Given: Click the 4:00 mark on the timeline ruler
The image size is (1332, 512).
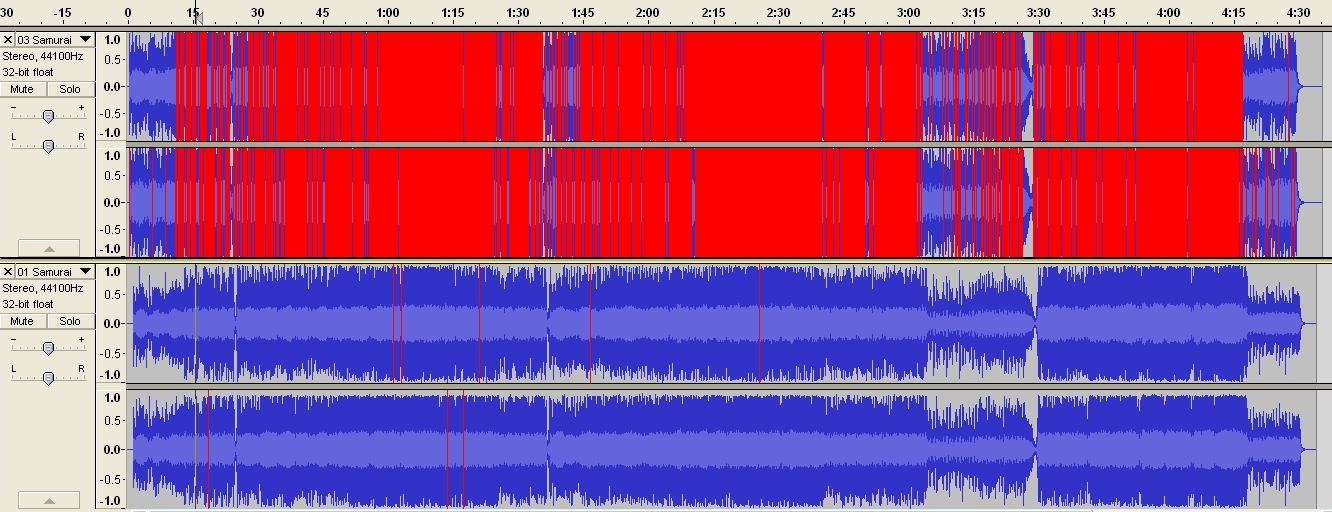Looking at the screenshot, I should coord(1167,13).
